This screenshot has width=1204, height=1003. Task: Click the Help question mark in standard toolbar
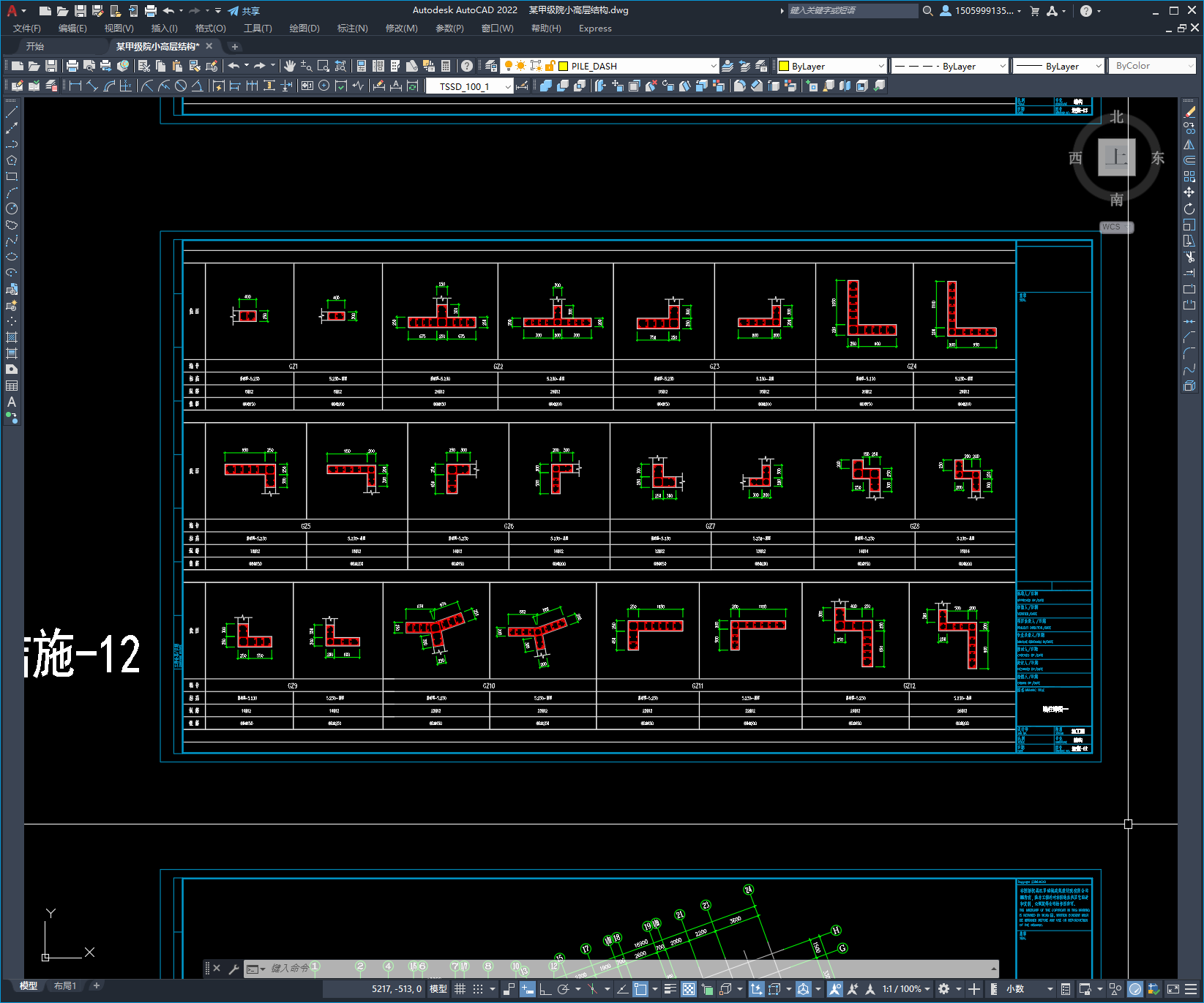[467, 66]
